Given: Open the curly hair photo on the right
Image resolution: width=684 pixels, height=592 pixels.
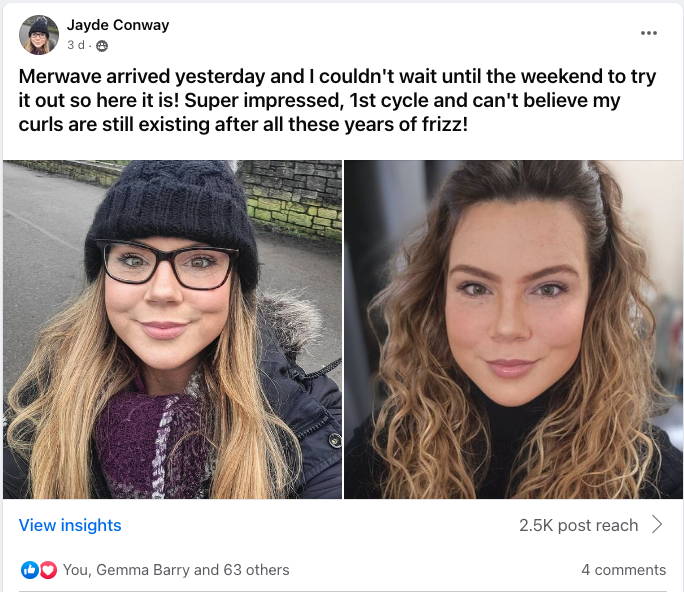Looking at the screenshot, I should click(513, 329).
